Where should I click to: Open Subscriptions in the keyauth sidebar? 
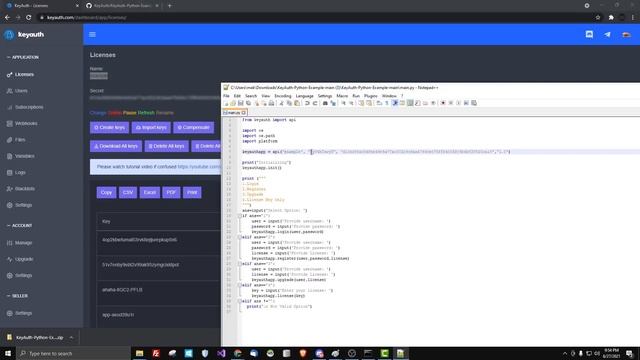25,107
